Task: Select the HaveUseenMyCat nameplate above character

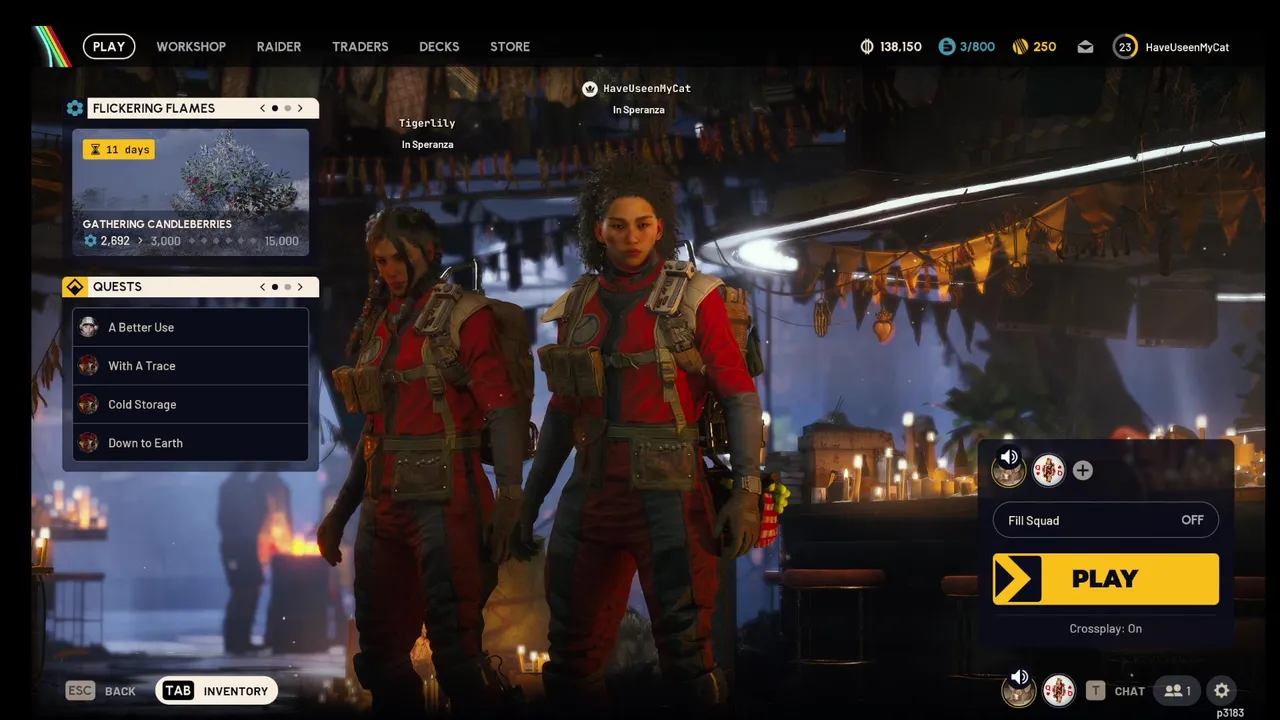Action: 647,88
